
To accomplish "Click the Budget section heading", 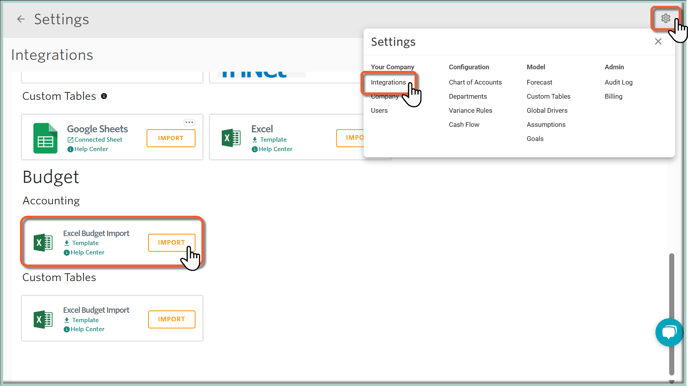I will tap(51, 177).
